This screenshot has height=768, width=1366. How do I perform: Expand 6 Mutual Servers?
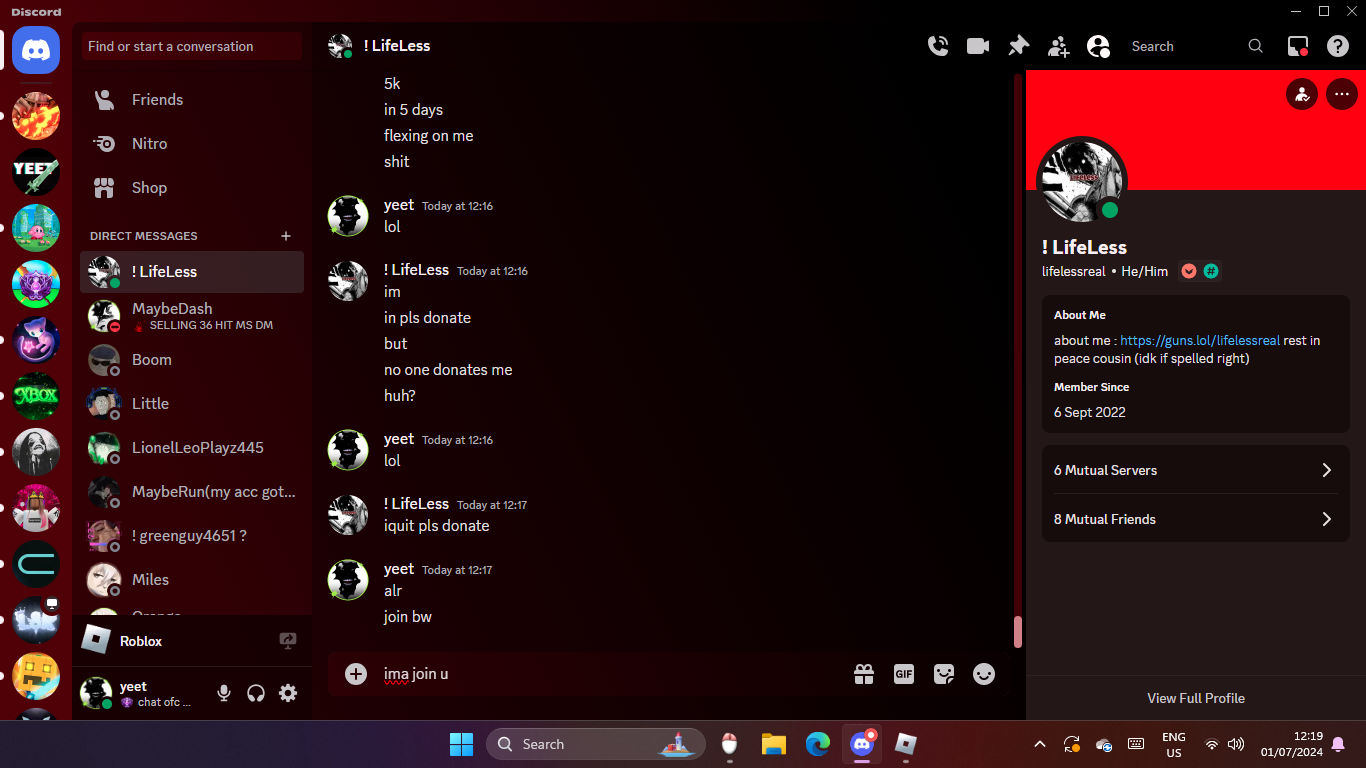pos(1195,470)
